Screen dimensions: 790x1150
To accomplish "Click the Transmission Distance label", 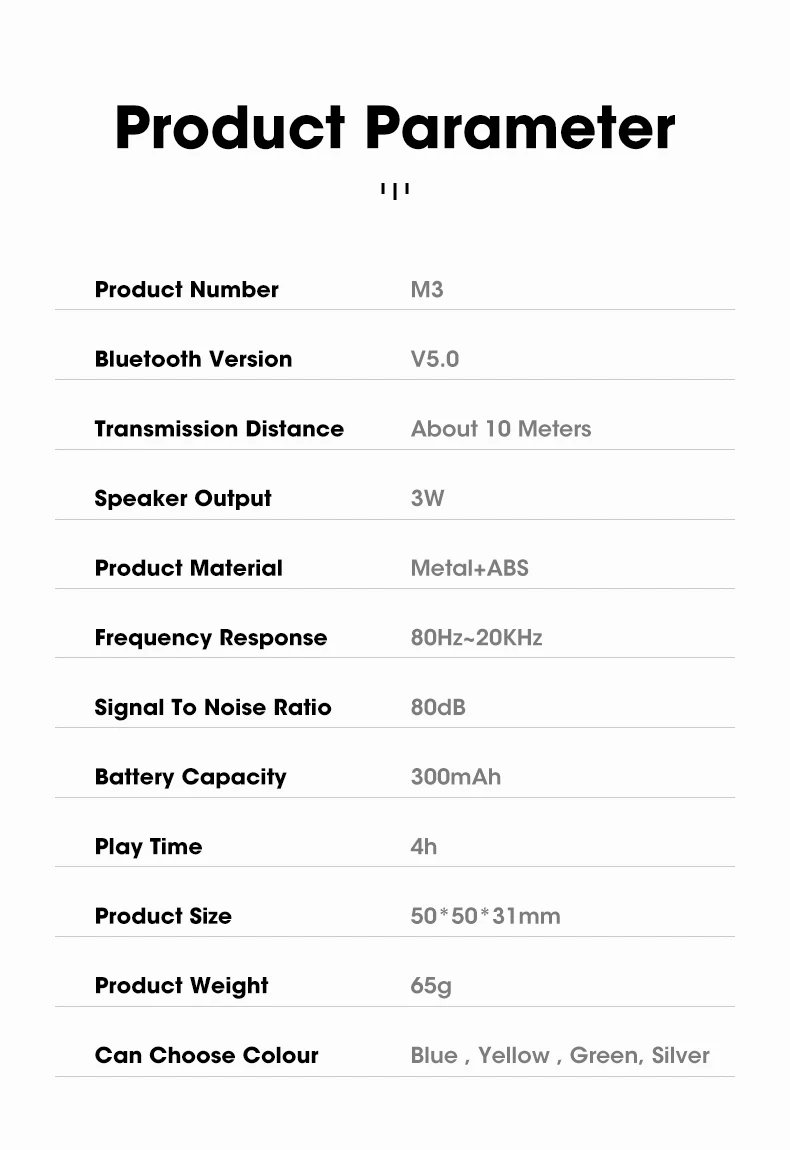I will pyautogui.click(x=219, y=429).
